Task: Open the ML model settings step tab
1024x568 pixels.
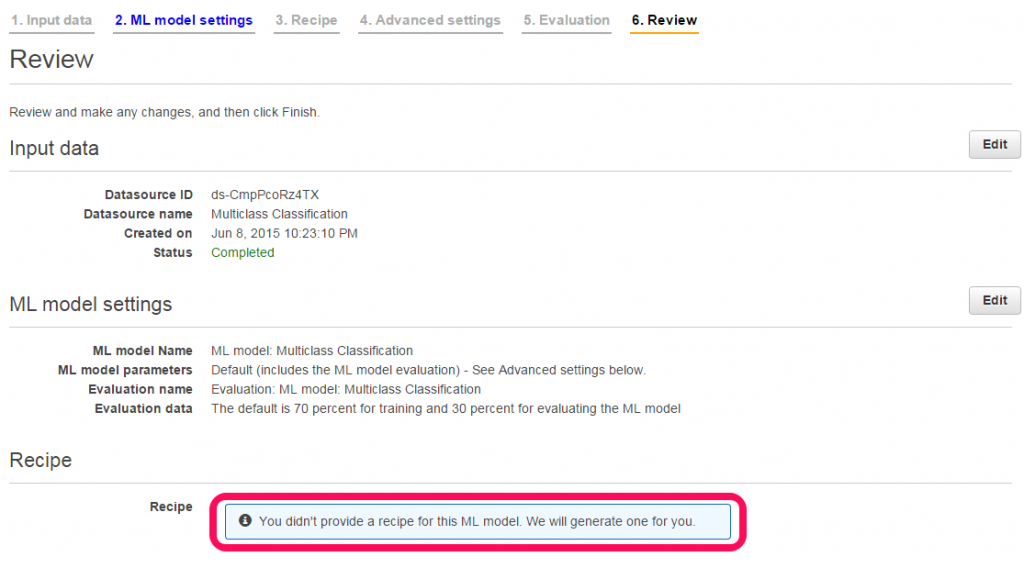Action: tap(184, 20)
